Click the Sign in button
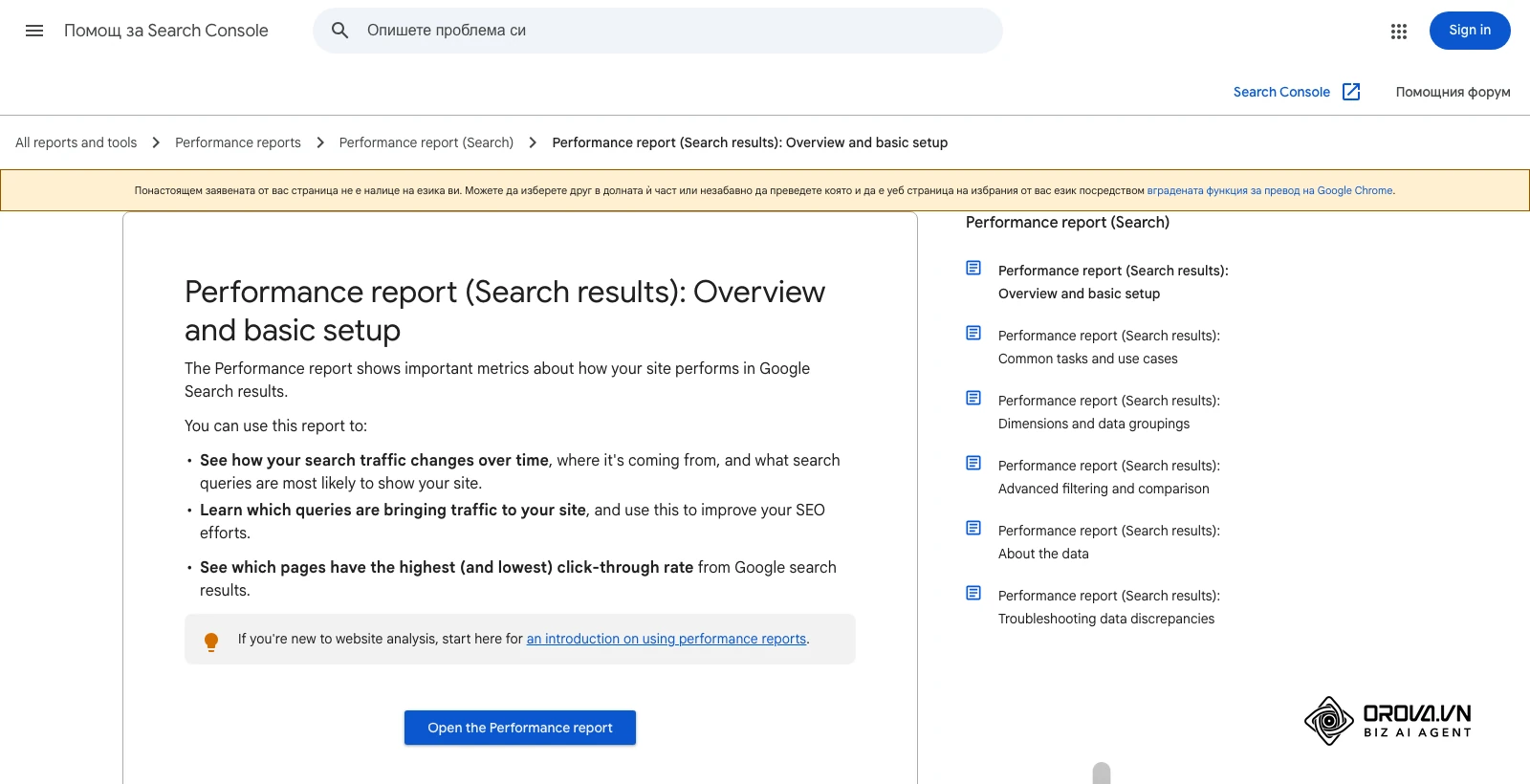Screen dimensions: 1530x784 pos(1470,31)
